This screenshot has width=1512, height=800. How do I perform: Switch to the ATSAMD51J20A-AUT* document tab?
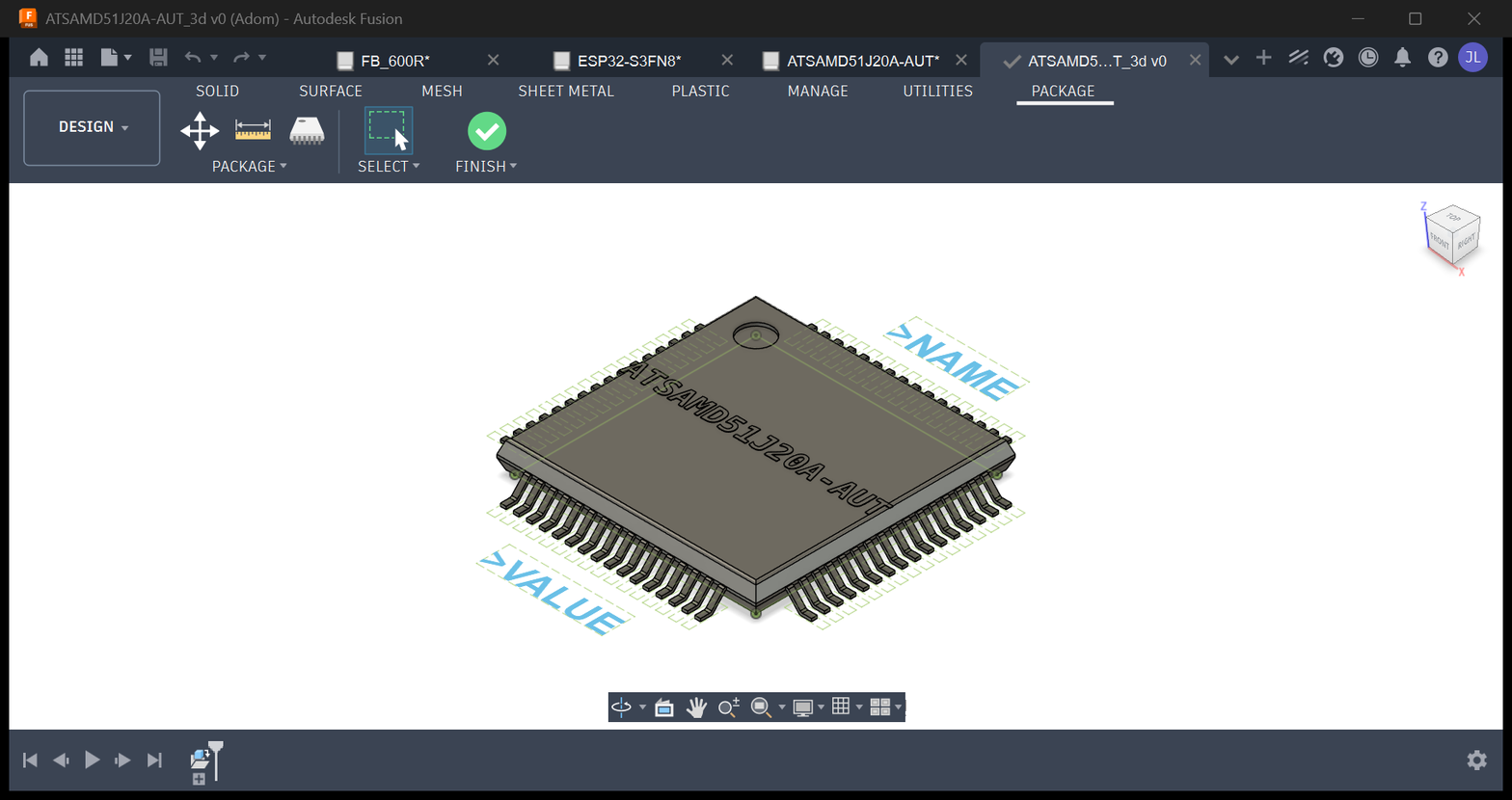[x=863, y=61]
